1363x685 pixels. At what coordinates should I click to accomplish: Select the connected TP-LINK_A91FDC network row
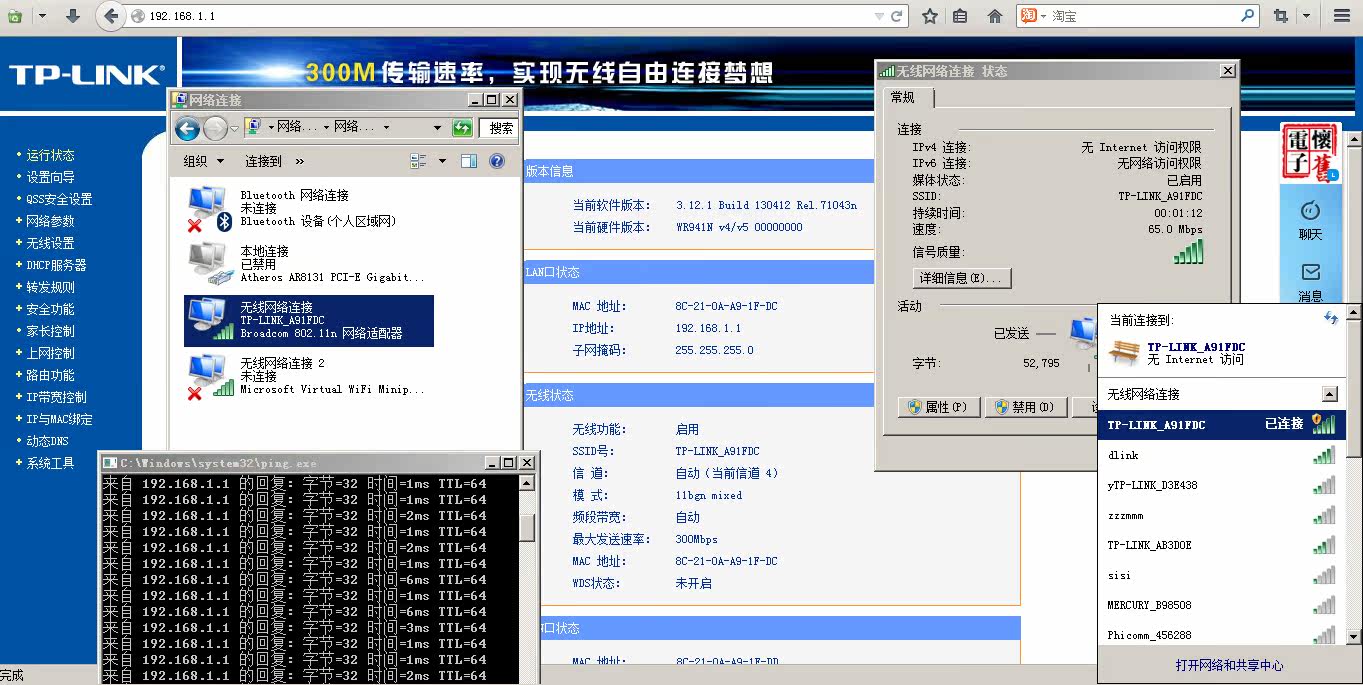click(x=1222, y=424)
